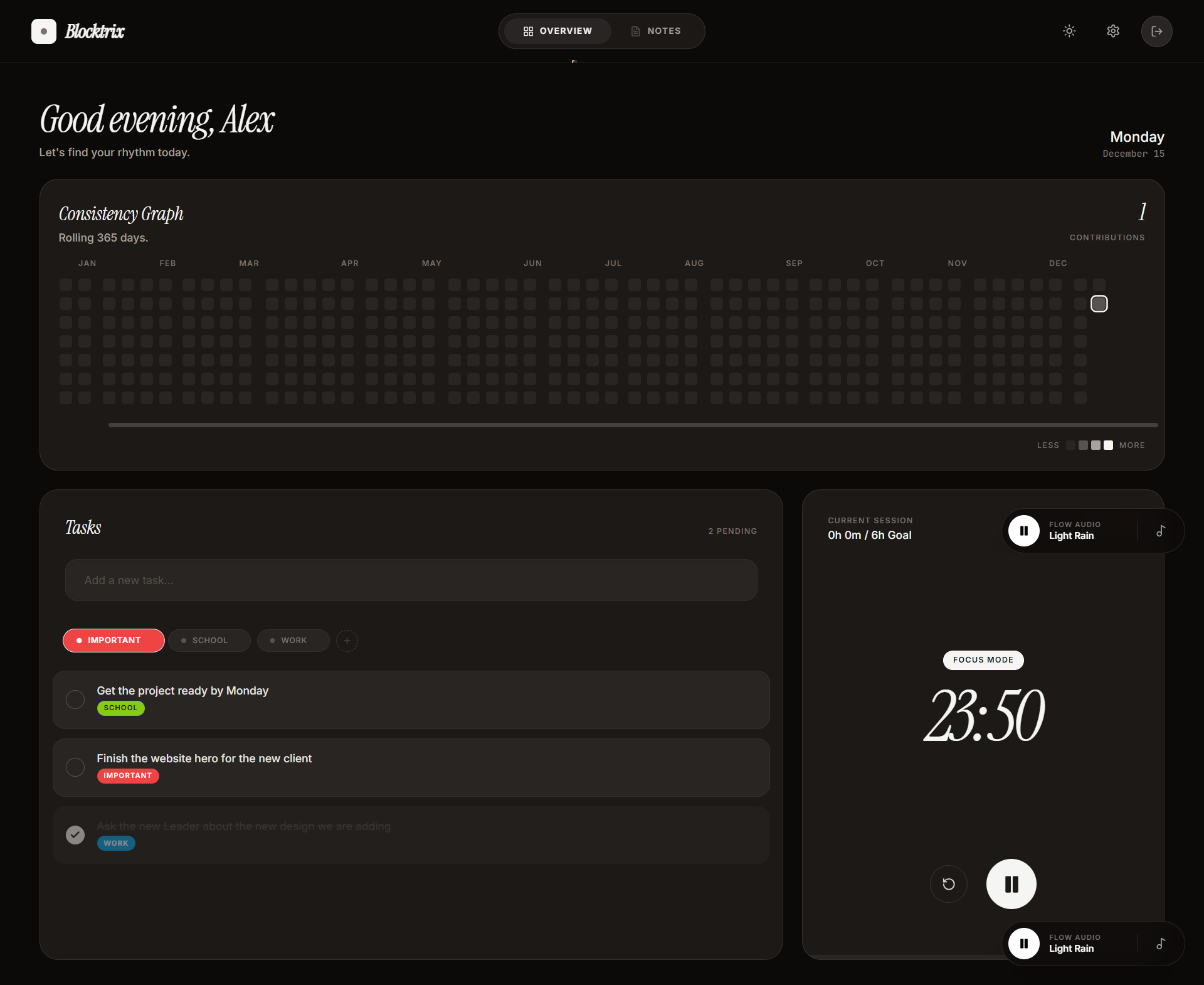
Task: Mark 'Get the project ready by Monday' complete
Action: point(75,700)
